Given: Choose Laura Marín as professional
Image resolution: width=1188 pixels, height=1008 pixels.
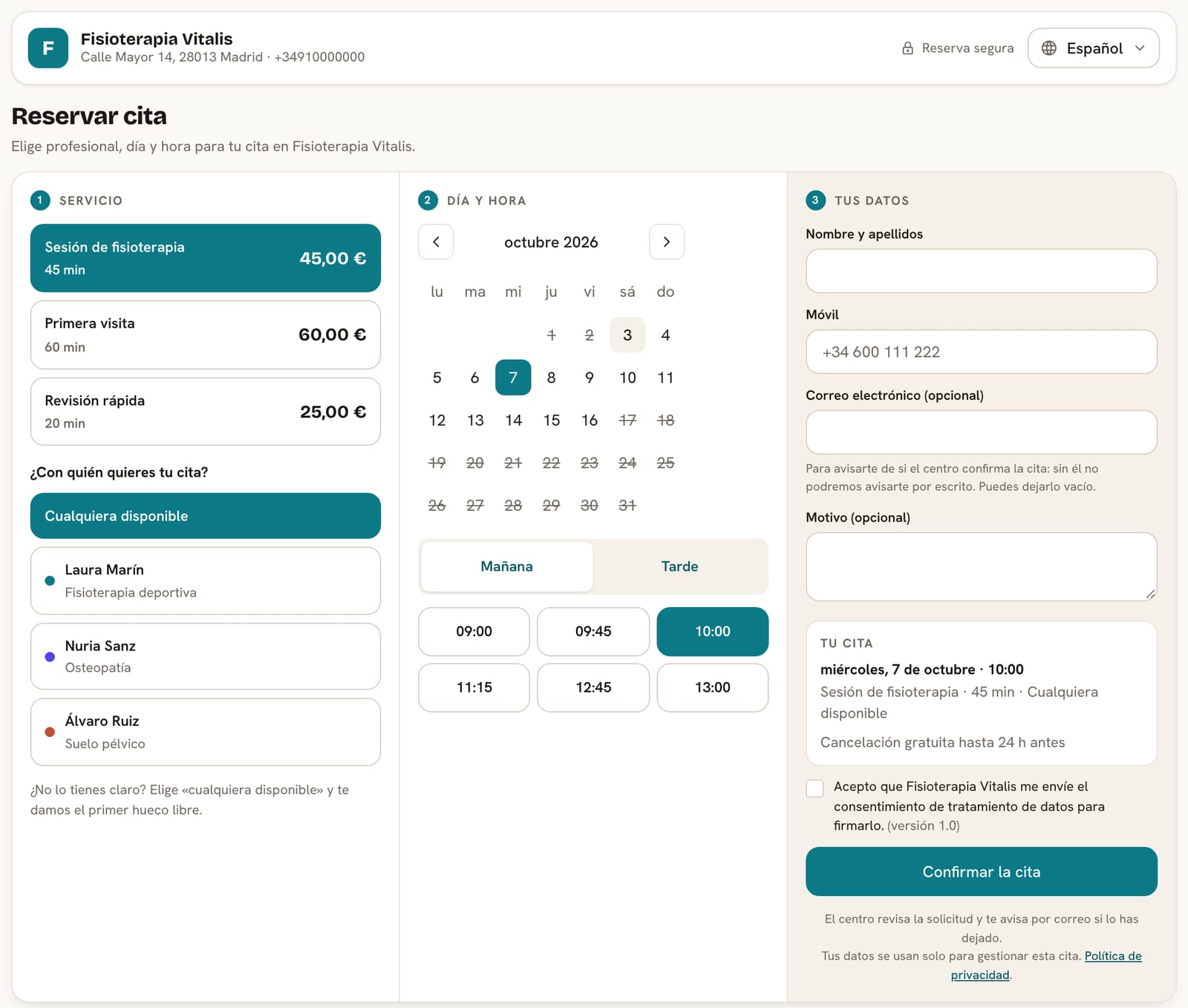Looking at the screenshot, I should 206,580.
